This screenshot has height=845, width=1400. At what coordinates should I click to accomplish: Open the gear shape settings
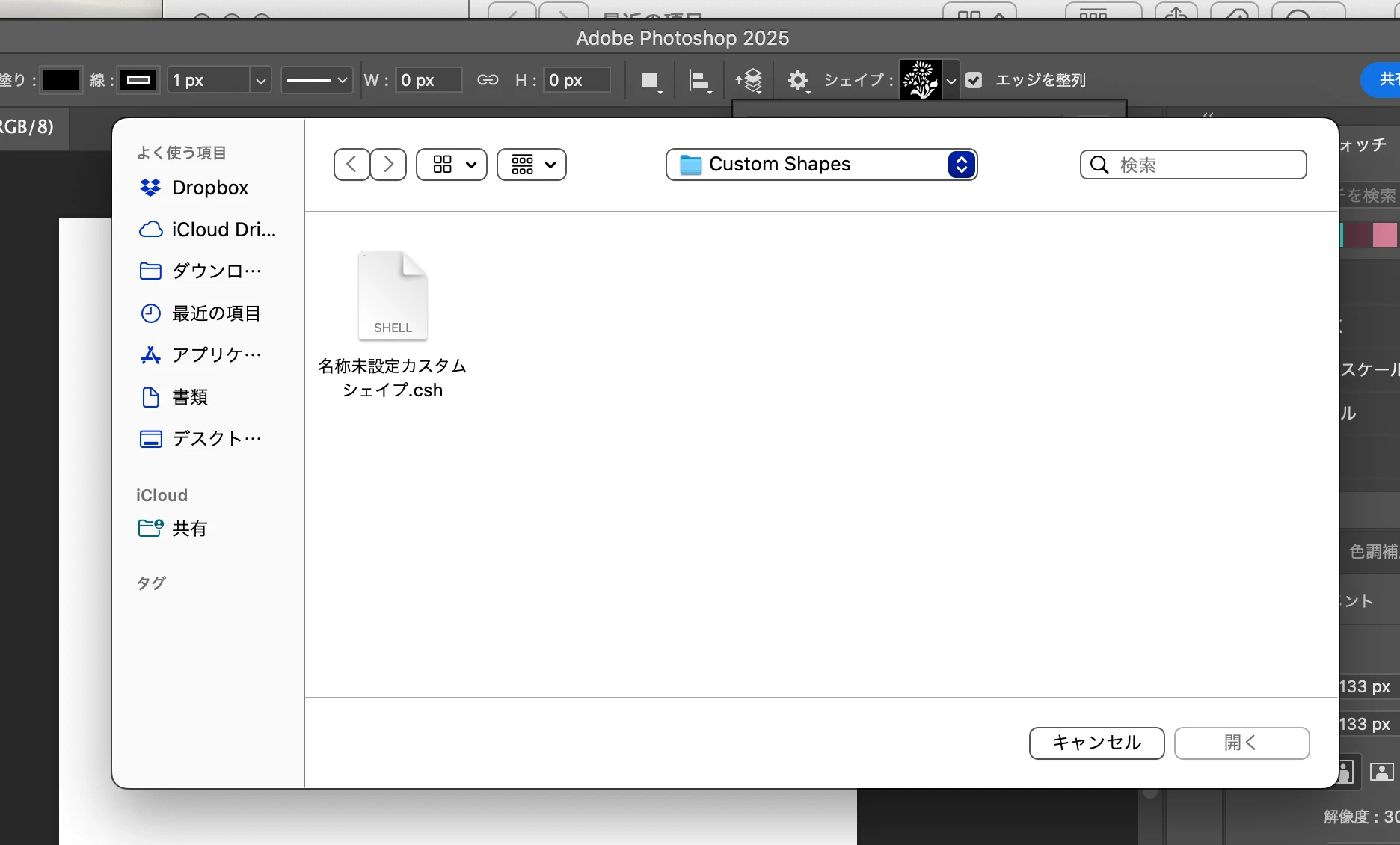pyautogui.click(x=799, y=81)
